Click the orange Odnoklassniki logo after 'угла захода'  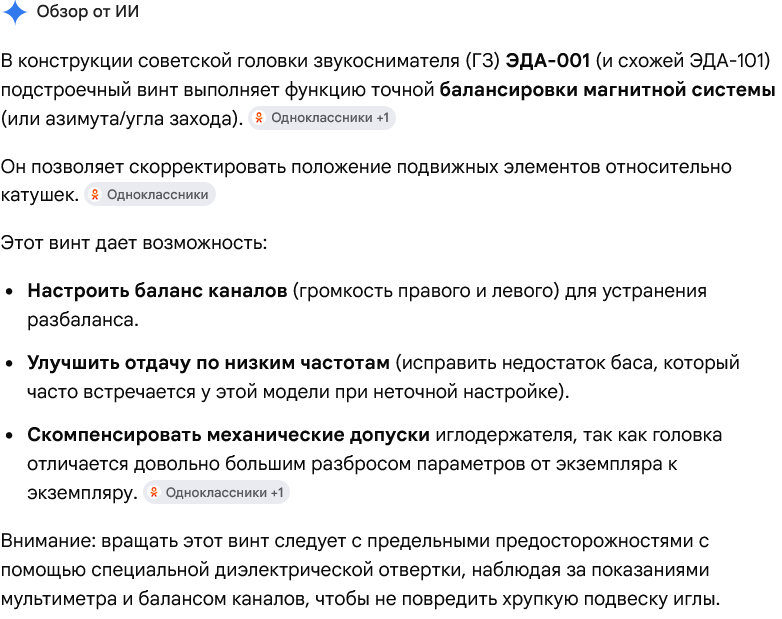pyautogui.click(x=259, y=118)
